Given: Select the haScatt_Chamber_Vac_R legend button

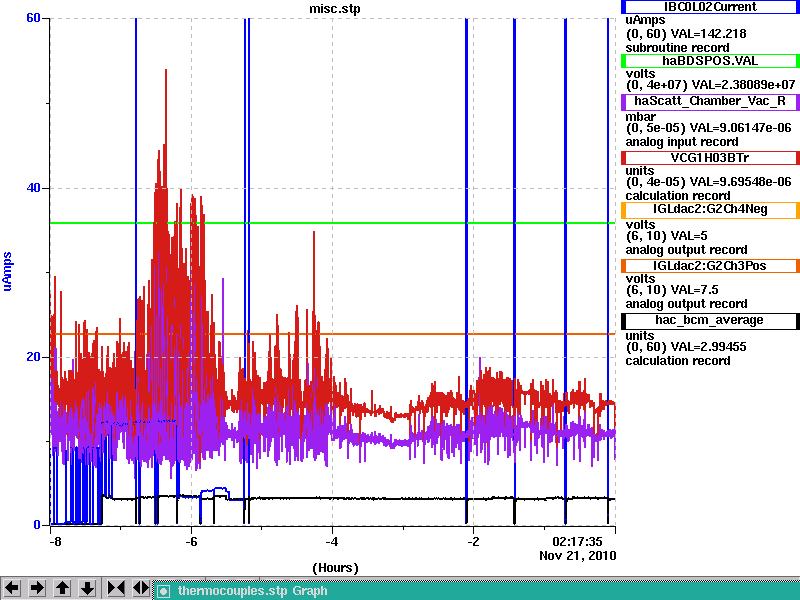Looking at the screenshot, I should 710,101.
